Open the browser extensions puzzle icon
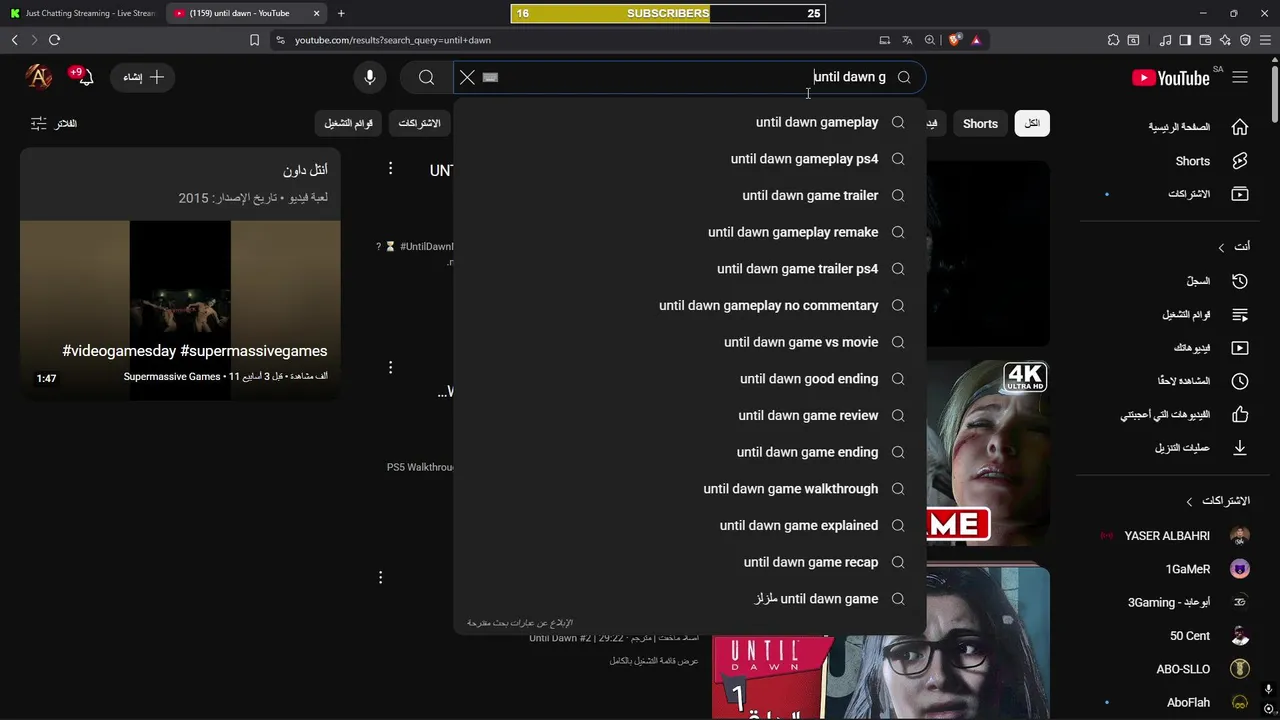 point(1113,40)
